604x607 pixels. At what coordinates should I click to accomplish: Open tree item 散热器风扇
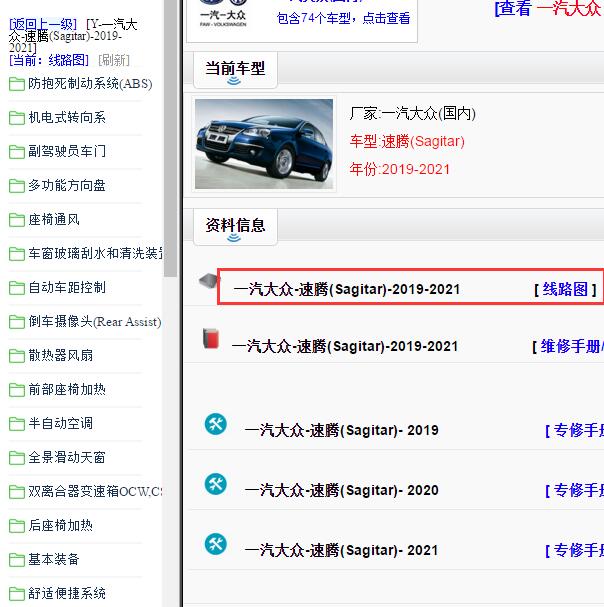click(x=60, y=356)
